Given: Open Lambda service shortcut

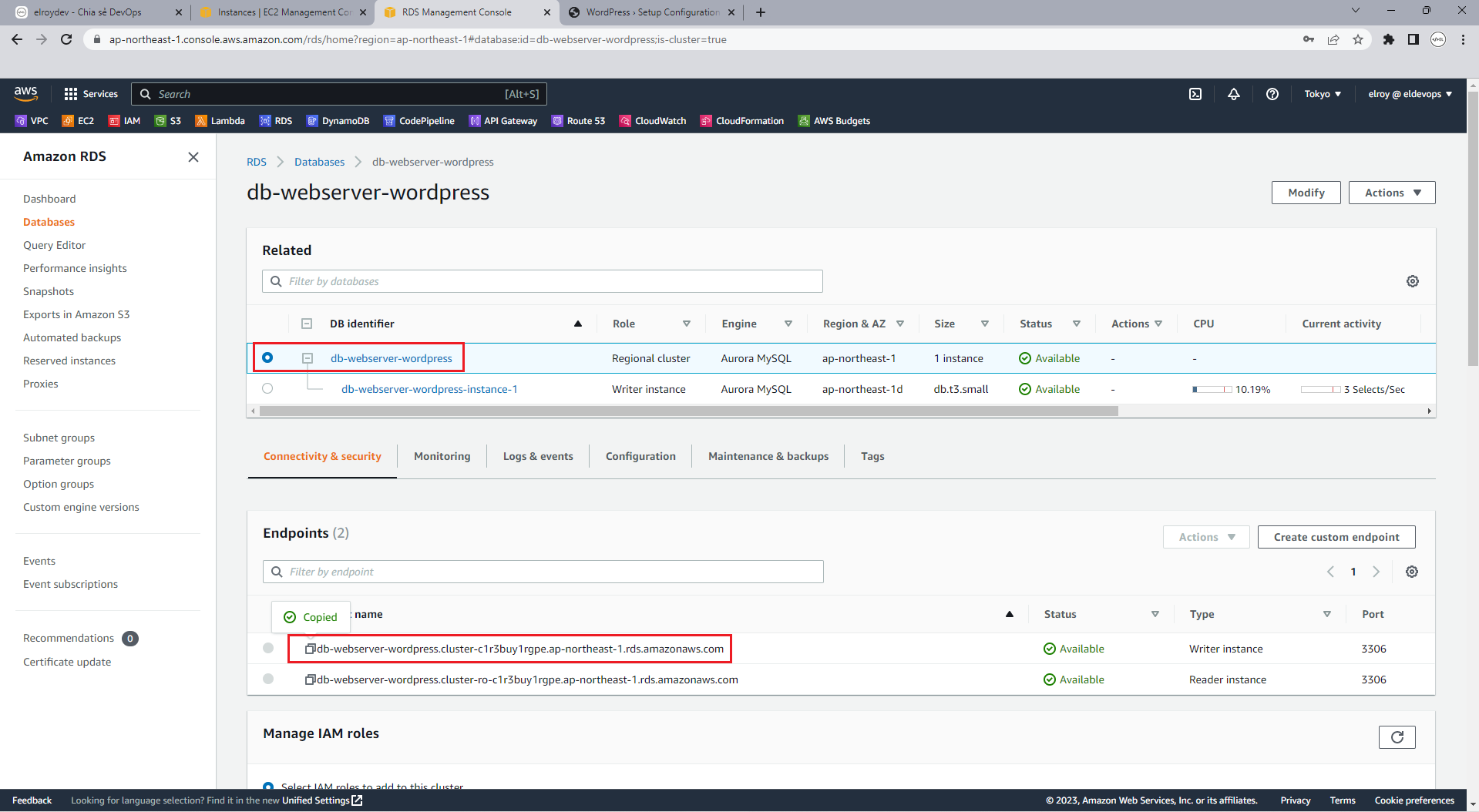Looking at the screenshot, I should point(220,121).
